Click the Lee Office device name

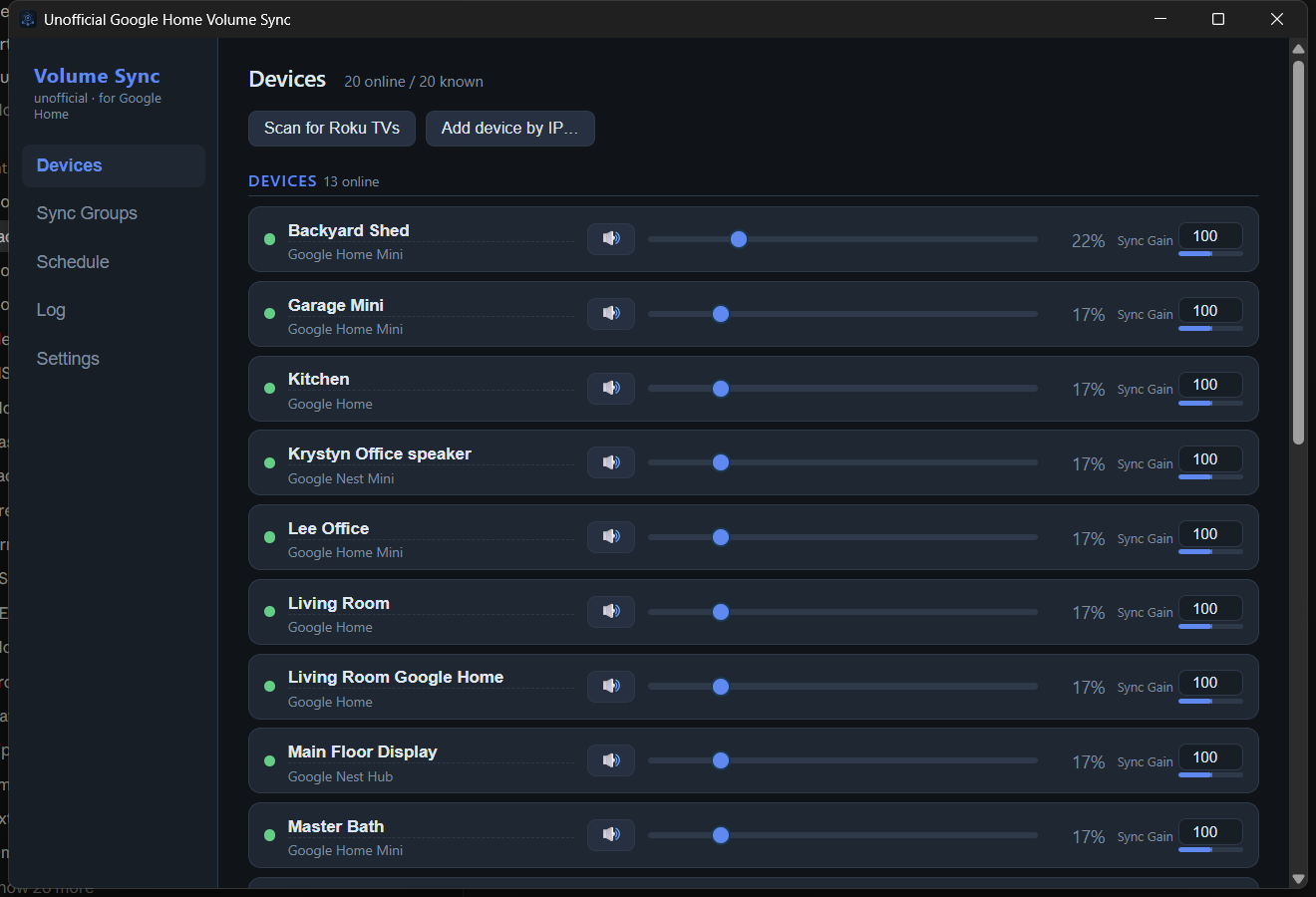pos(329,528)
